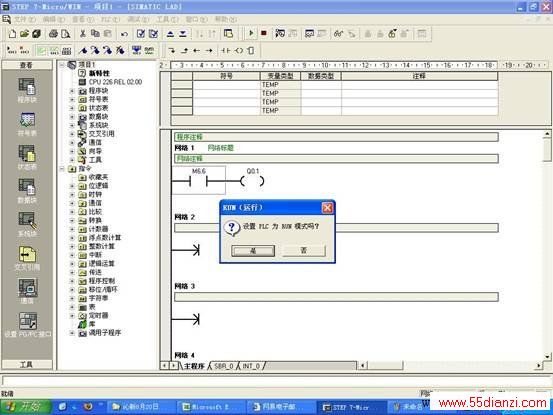Viewport: 553px width, 415px height.
Task: Expand the 符号表 tree node
Action: point(72,99)
